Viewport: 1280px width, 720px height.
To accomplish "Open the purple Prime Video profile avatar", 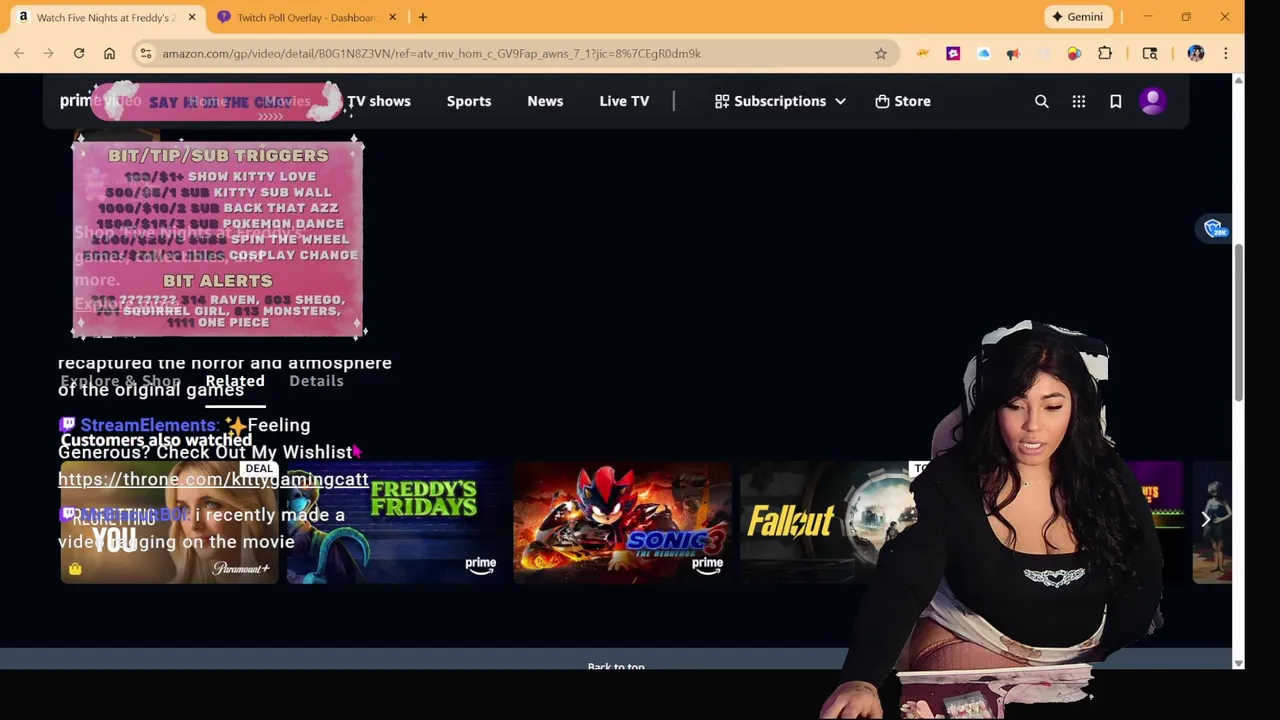I will (x=1152, y=101).
